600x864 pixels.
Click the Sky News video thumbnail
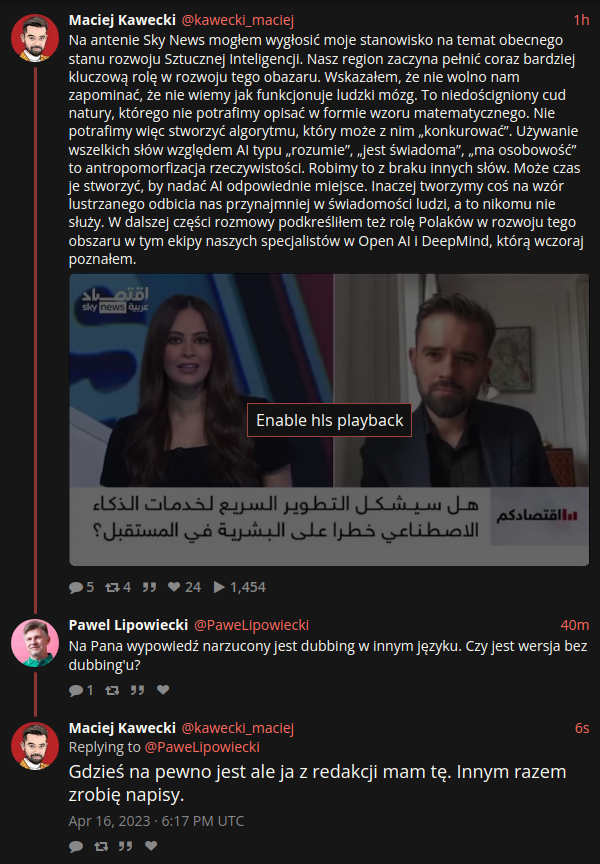(329, 420)
